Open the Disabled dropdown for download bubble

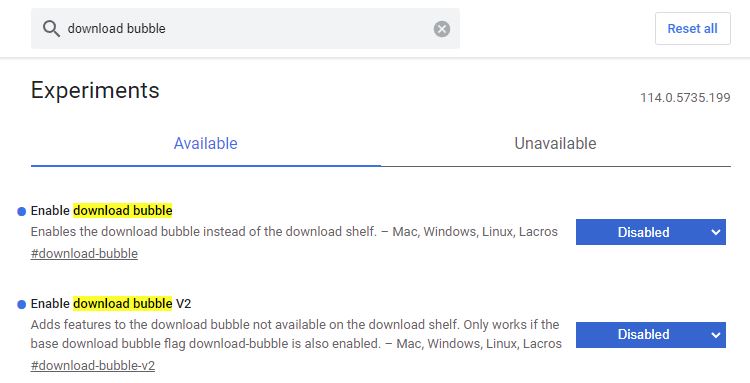[651, 232]
